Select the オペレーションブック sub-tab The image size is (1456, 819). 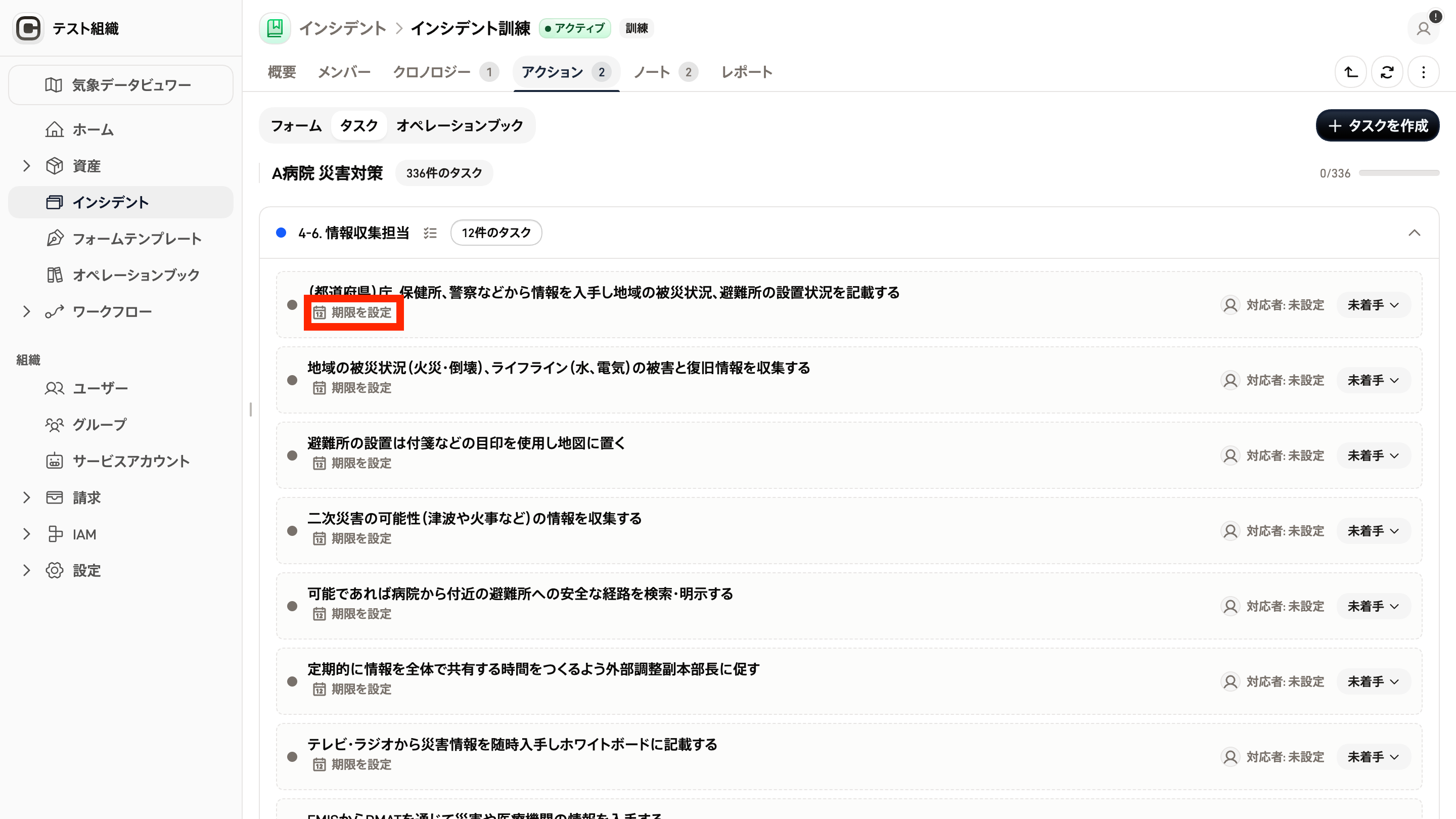coord(460,125)
